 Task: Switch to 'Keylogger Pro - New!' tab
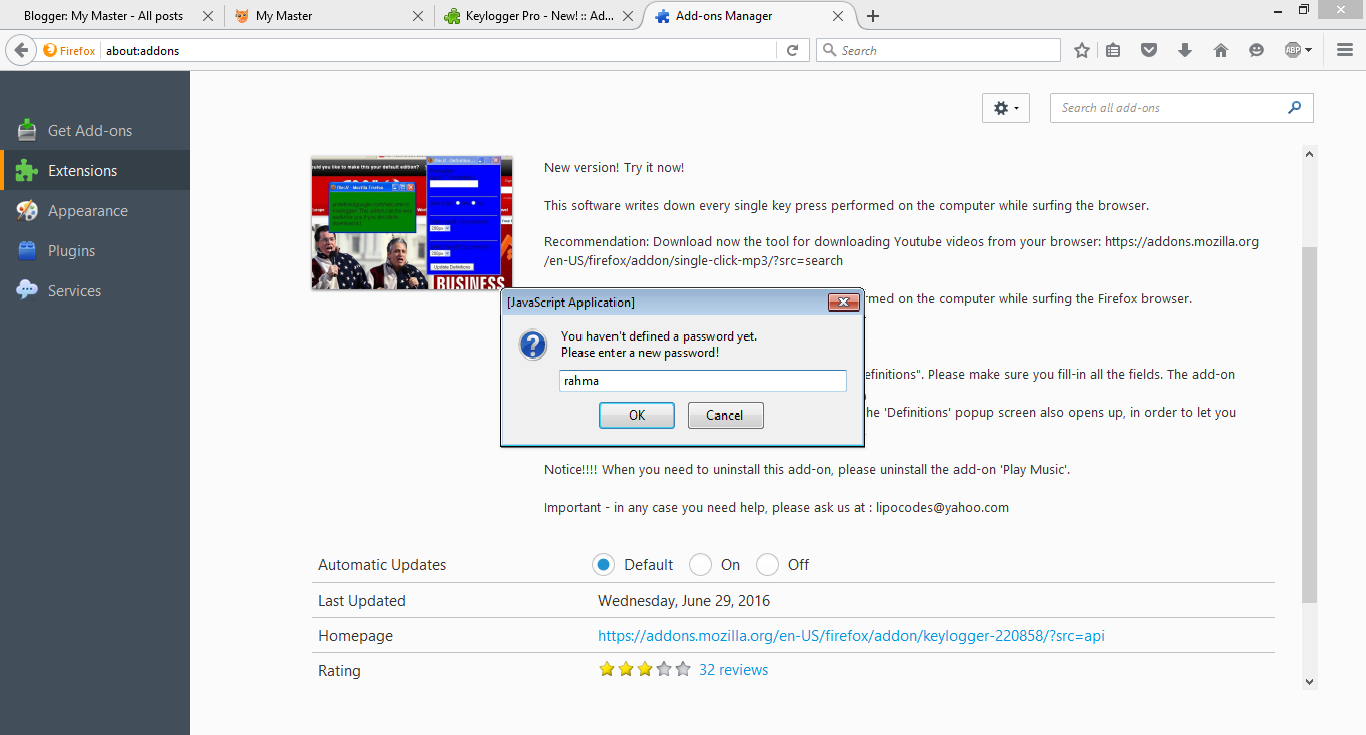[x=539, y=16]
